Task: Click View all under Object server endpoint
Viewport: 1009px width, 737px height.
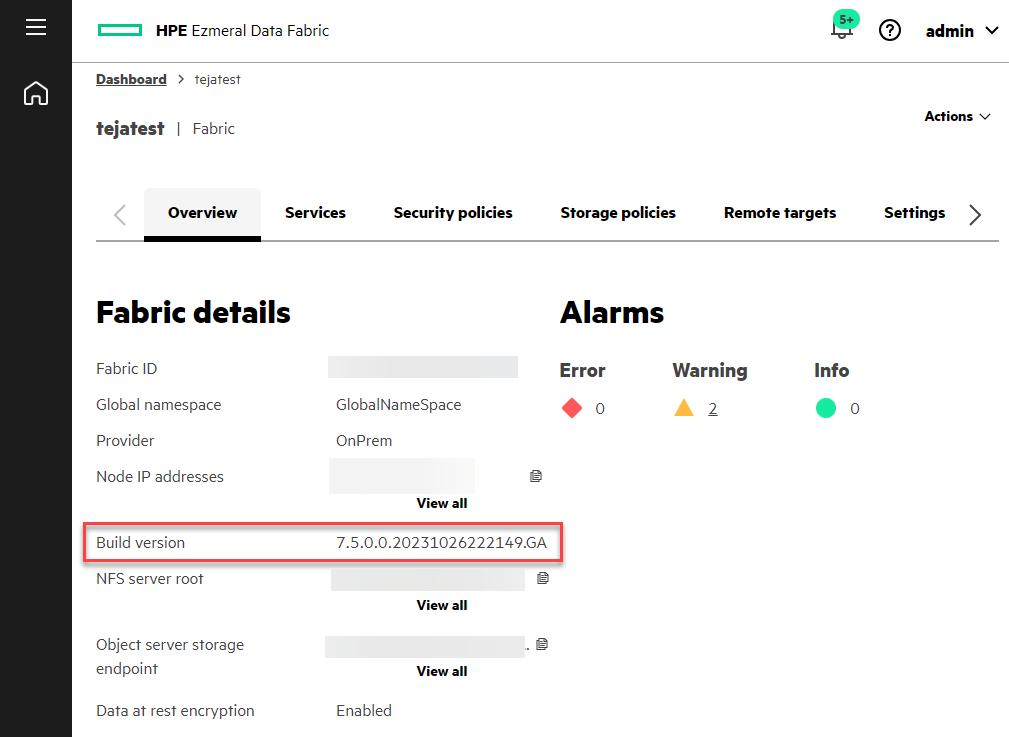Action: tap(441, 671)
